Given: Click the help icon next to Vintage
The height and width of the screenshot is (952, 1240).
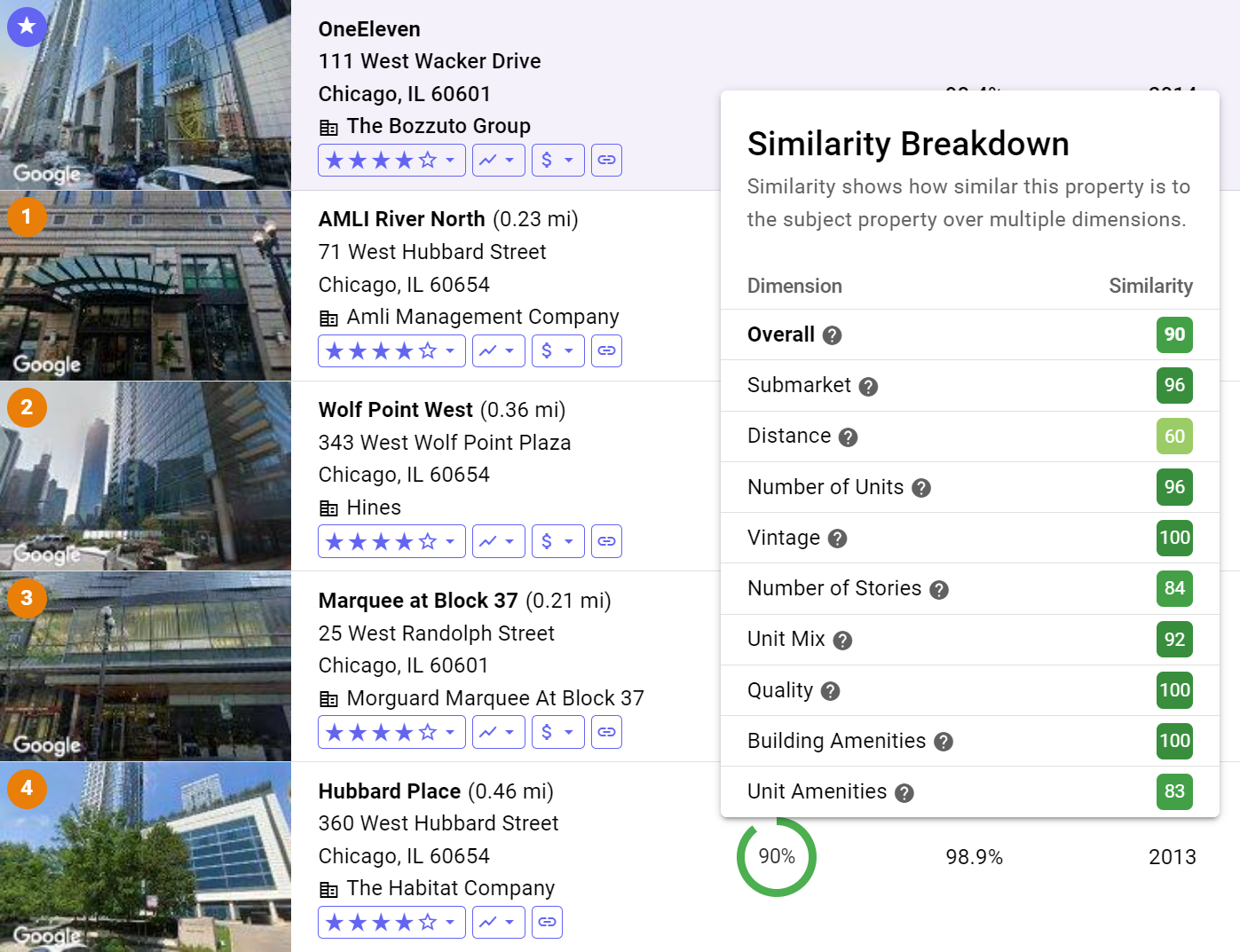Looking at the screenshot, I should click(x=838, y=539).
